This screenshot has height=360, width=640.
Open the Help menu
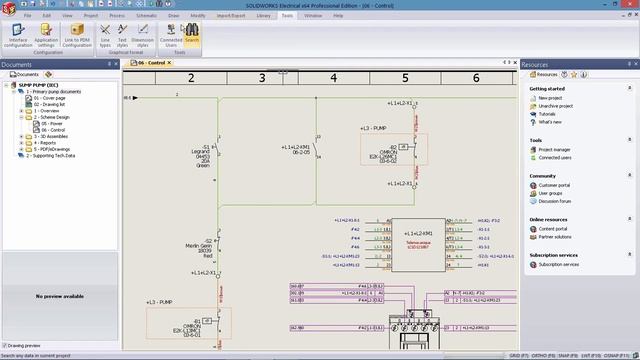(338, 16)
